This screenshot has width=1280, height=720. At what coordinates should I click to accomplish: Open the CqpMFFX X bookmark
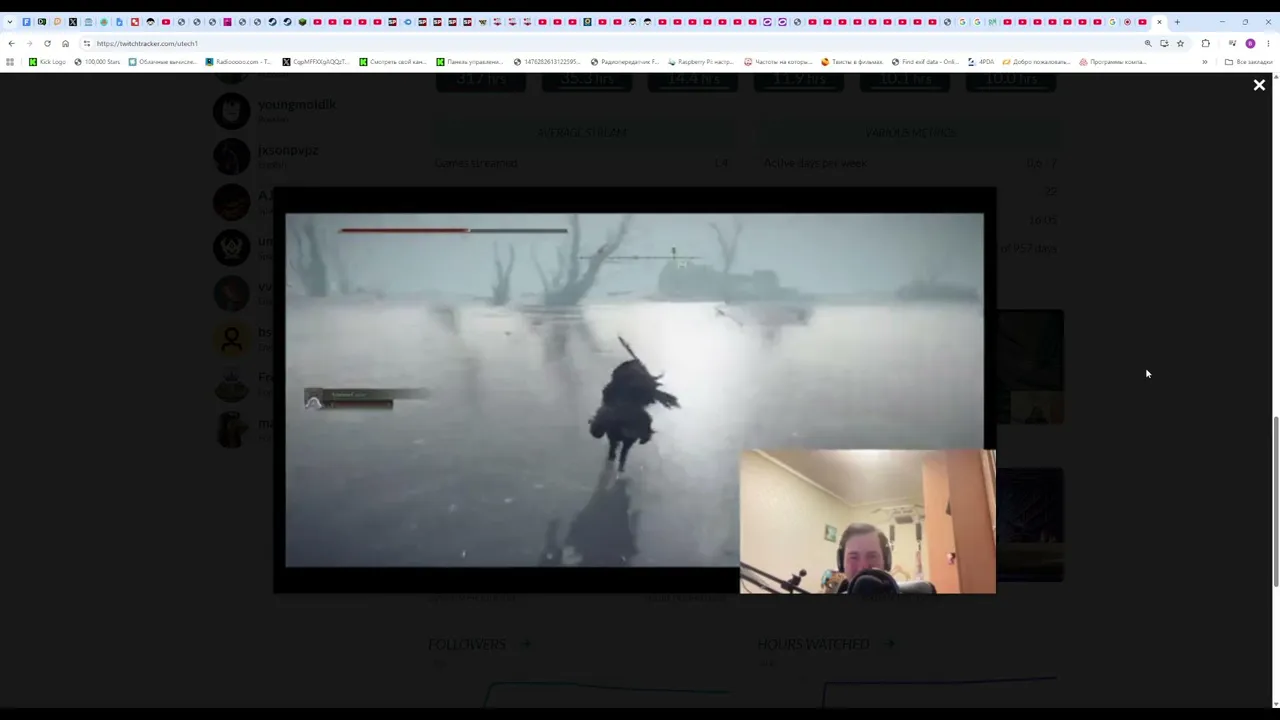coord(316,62)
